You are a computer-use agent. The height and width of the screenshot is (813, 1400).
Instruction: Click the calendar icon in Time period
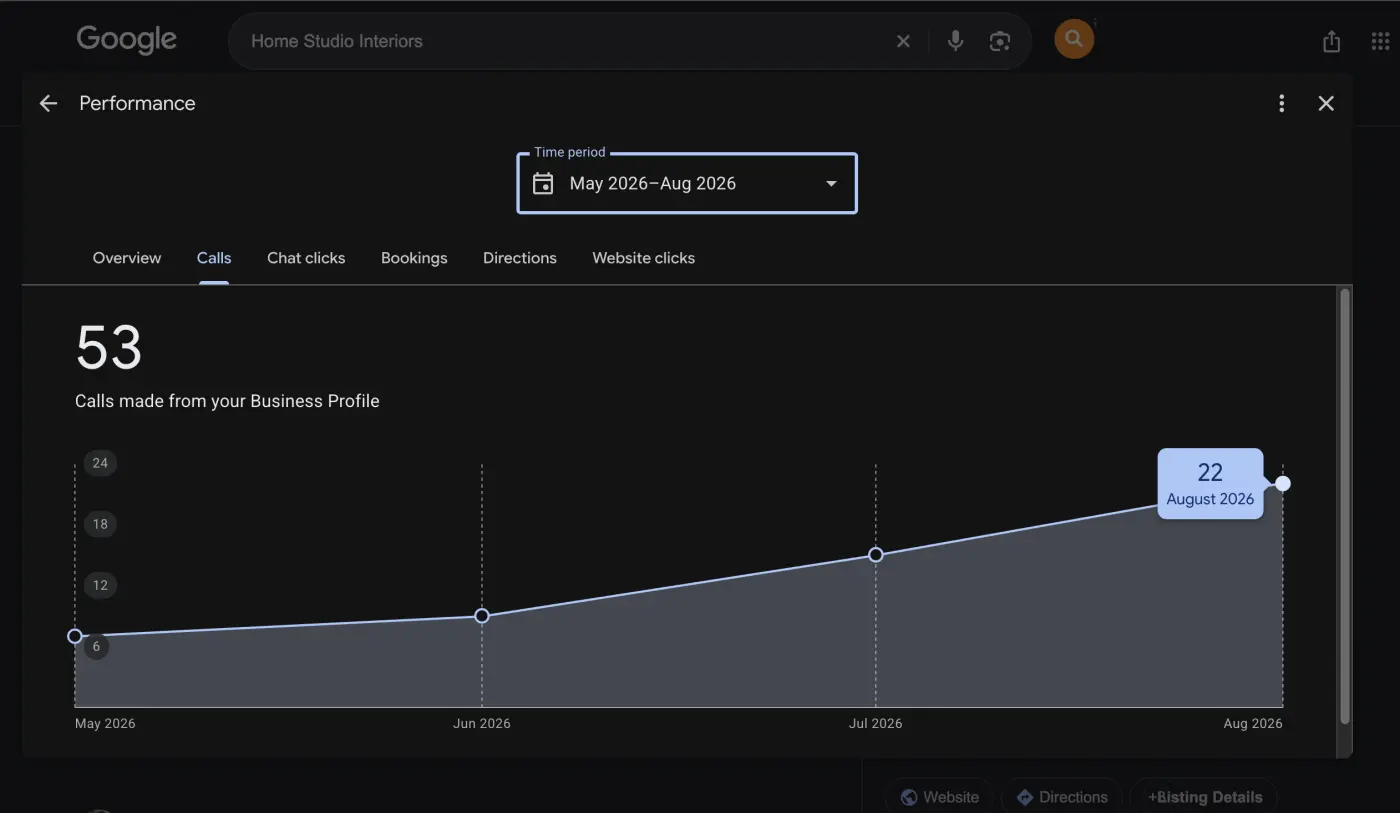[543, 183]
